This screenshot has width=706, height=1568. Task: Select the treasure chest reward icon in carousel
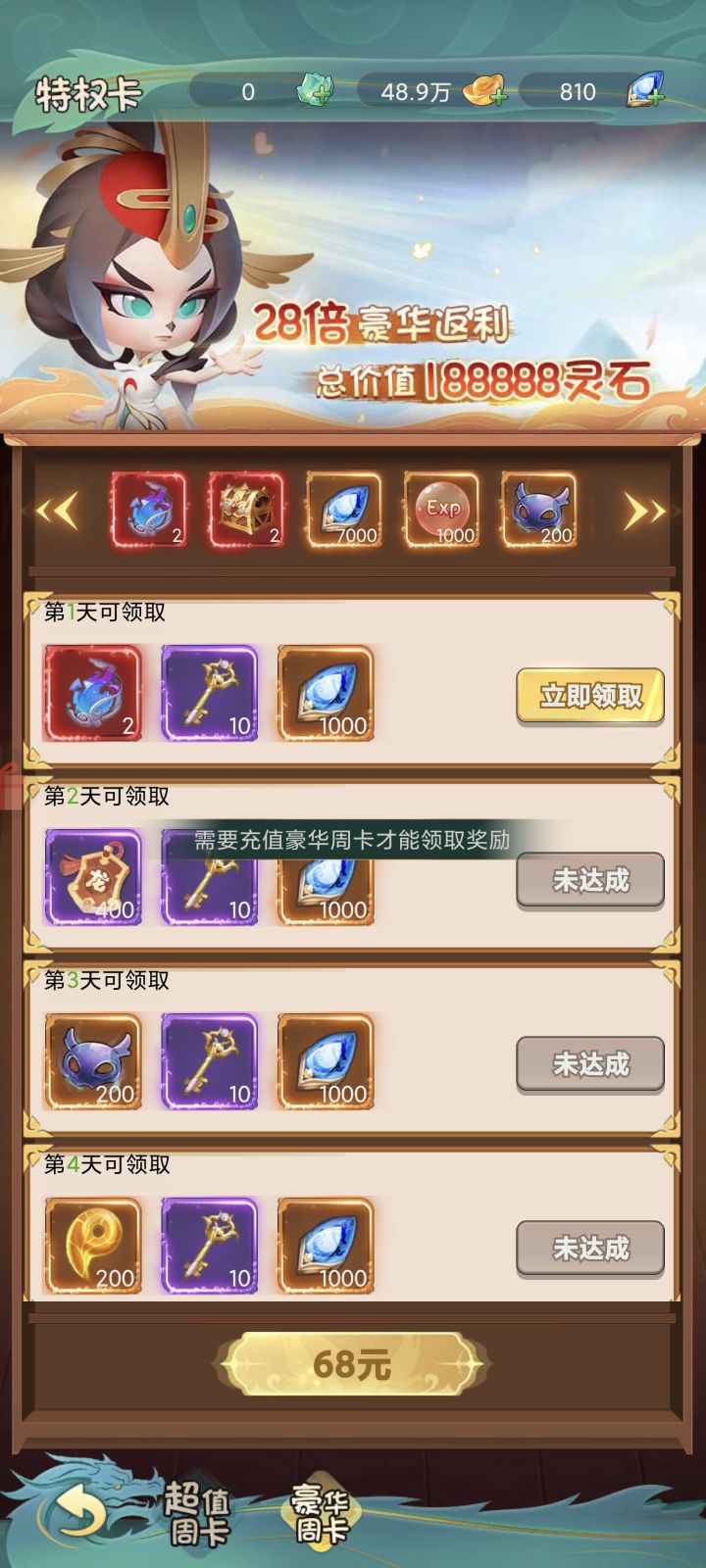coord(246,510)
